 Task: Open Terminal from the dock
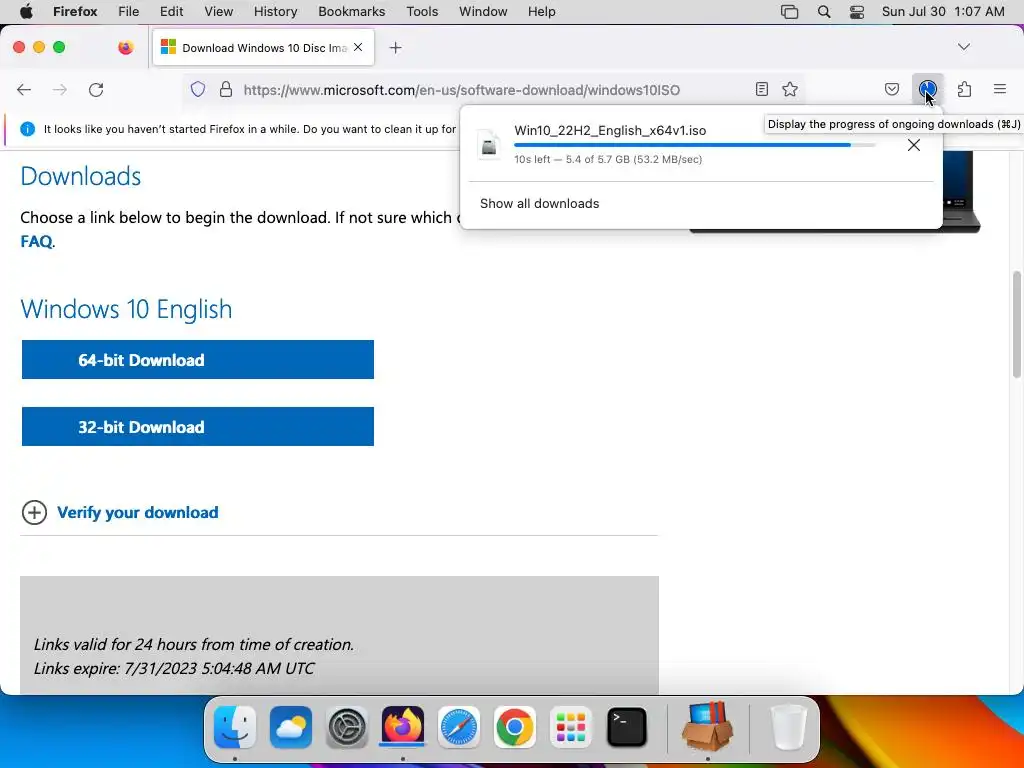tap(627, 727)
